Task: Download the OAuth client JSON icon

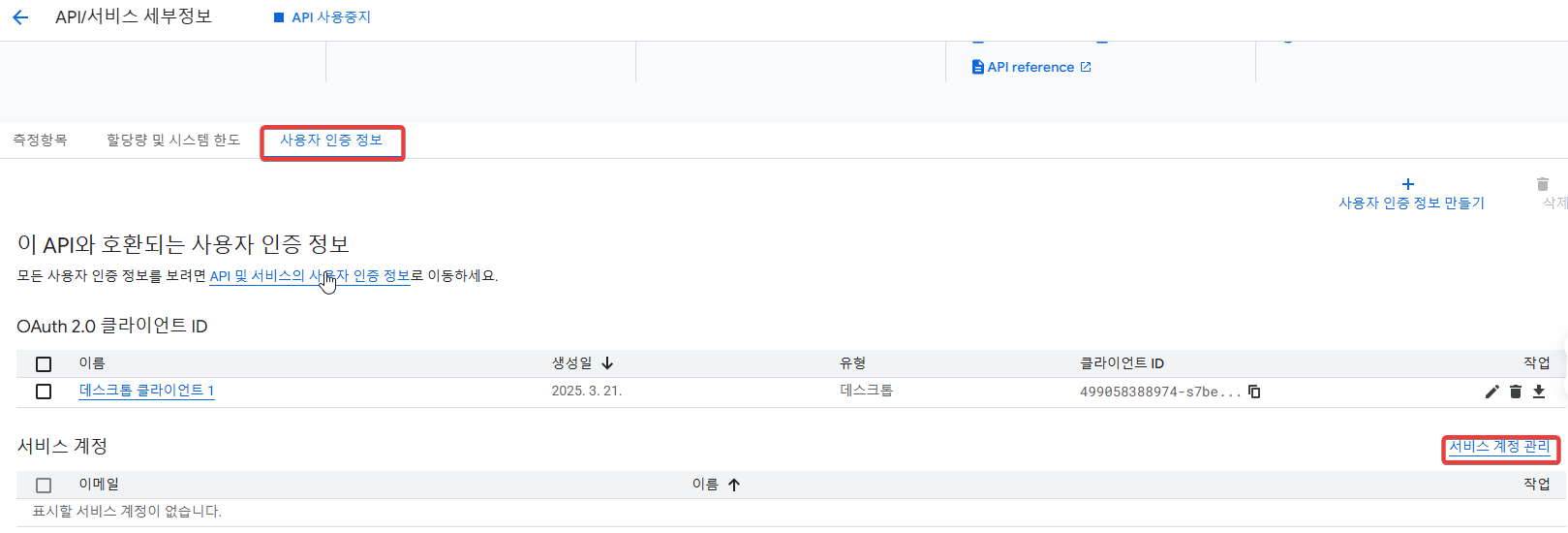Action: tap(1539, 392)
